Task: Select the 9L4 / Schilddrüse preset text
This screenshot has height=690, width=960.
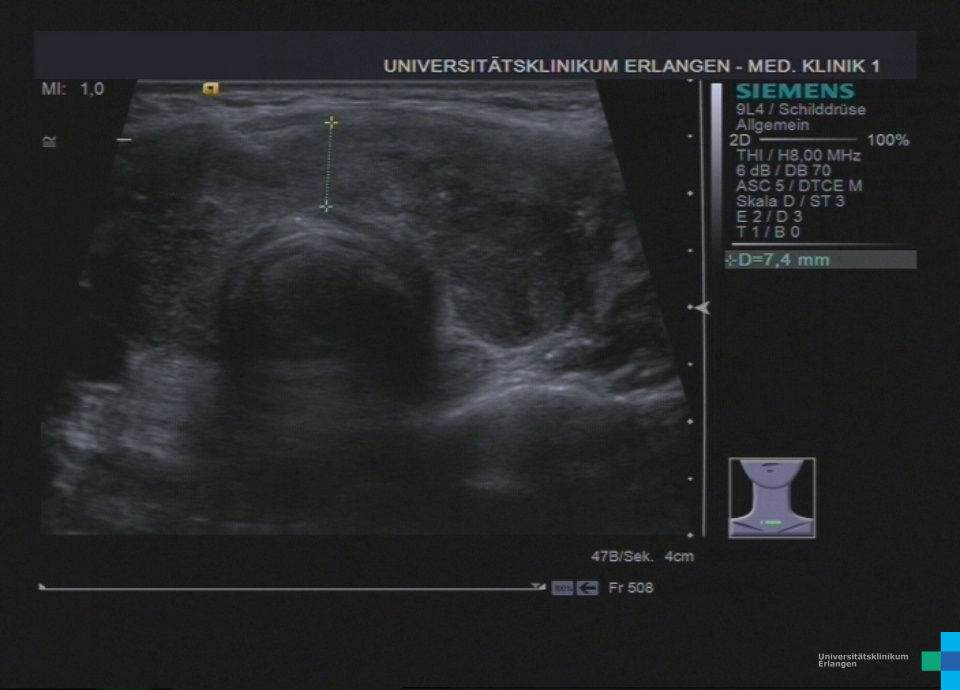Action: pos(800,110)
